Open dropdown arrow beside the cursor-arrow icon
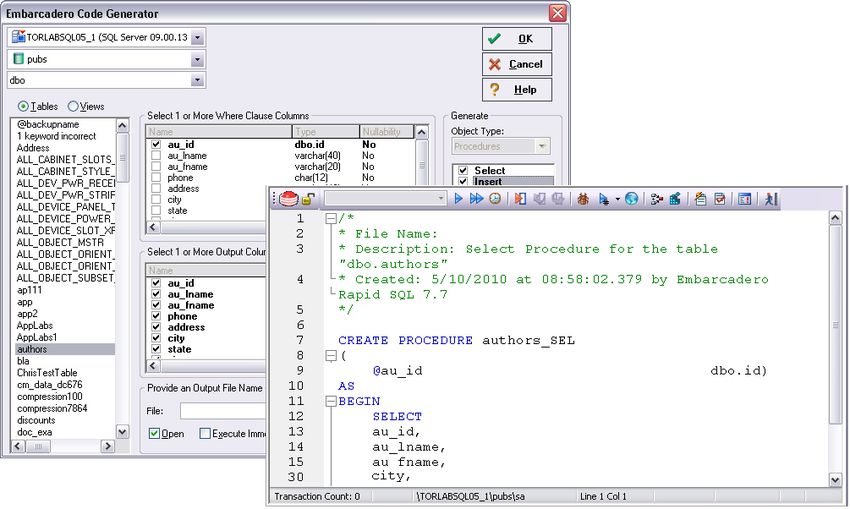This screenshot has height=509, width=850. click(x=617, y=199)
